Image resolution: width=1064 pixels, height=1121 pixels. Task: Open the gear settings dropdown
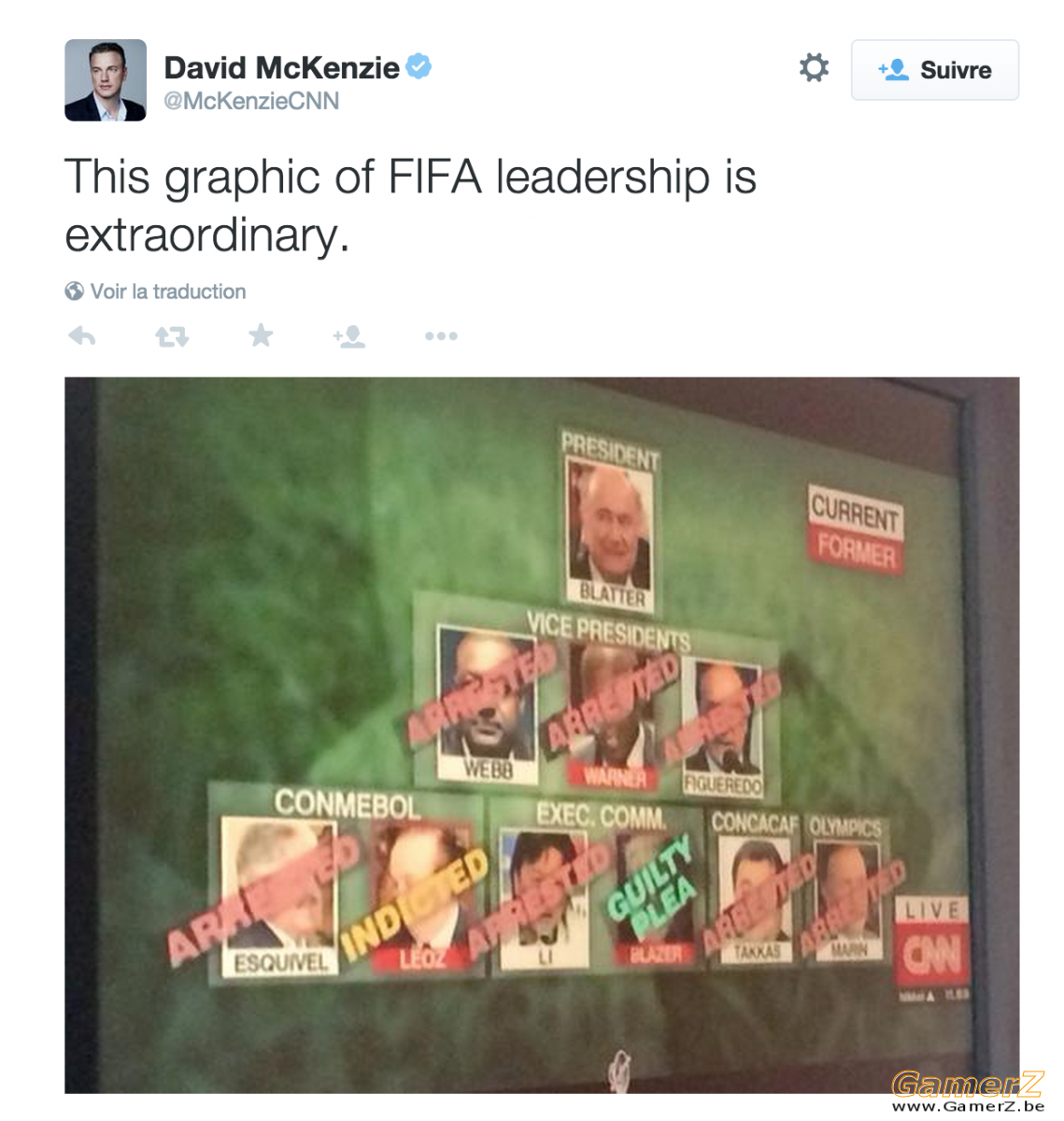[x=814, y=68]
